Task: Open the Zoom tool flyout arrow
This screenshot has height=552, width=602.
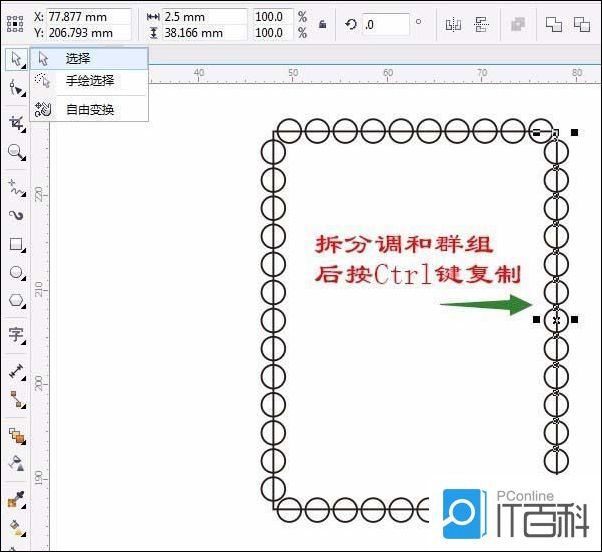Action: 25,159
